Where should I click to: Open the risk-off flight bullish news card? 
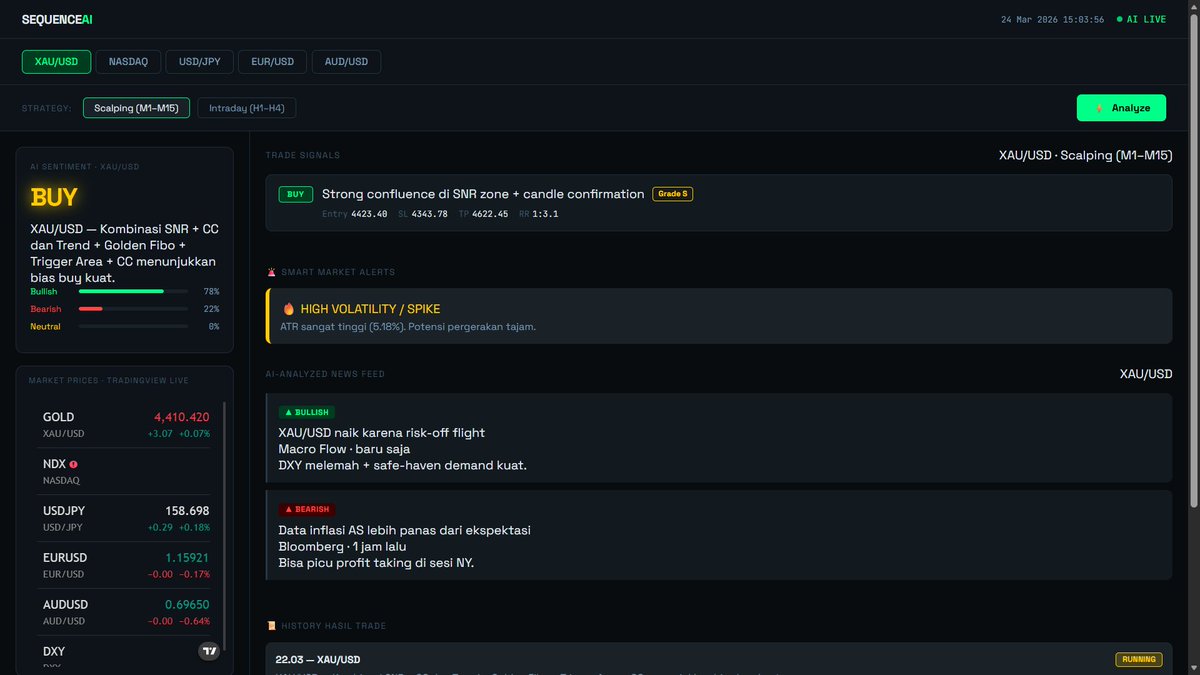(719, 438)
